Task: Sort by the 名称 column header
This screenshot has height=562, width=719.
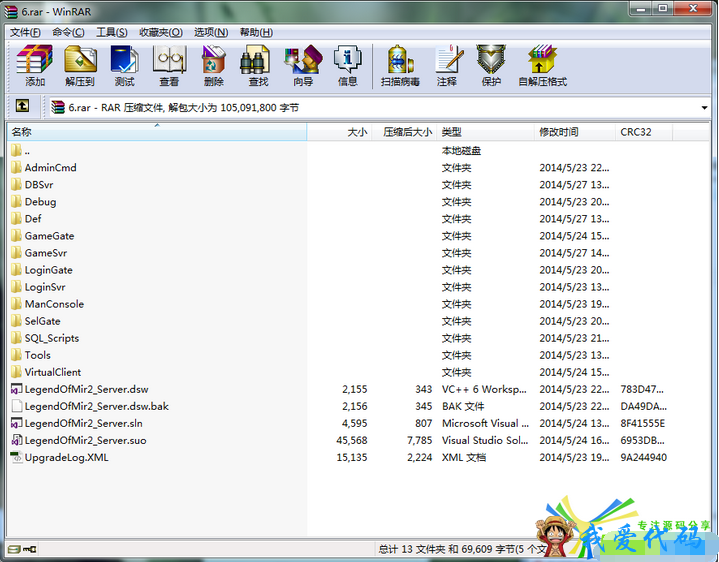Action: [157, 132]
